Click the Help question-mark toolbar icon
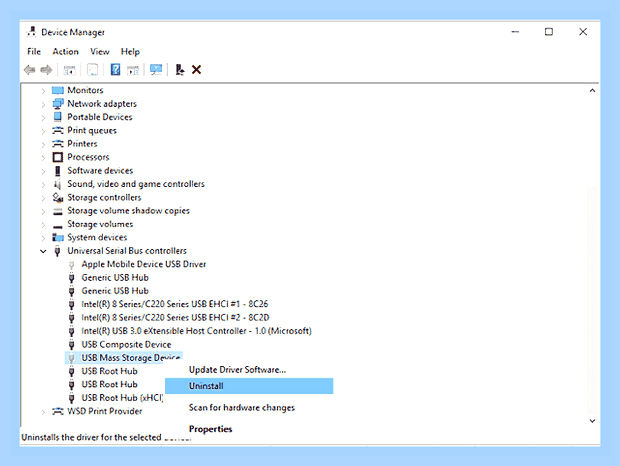Viewport: 620px width, 466px height. [115, 70]
